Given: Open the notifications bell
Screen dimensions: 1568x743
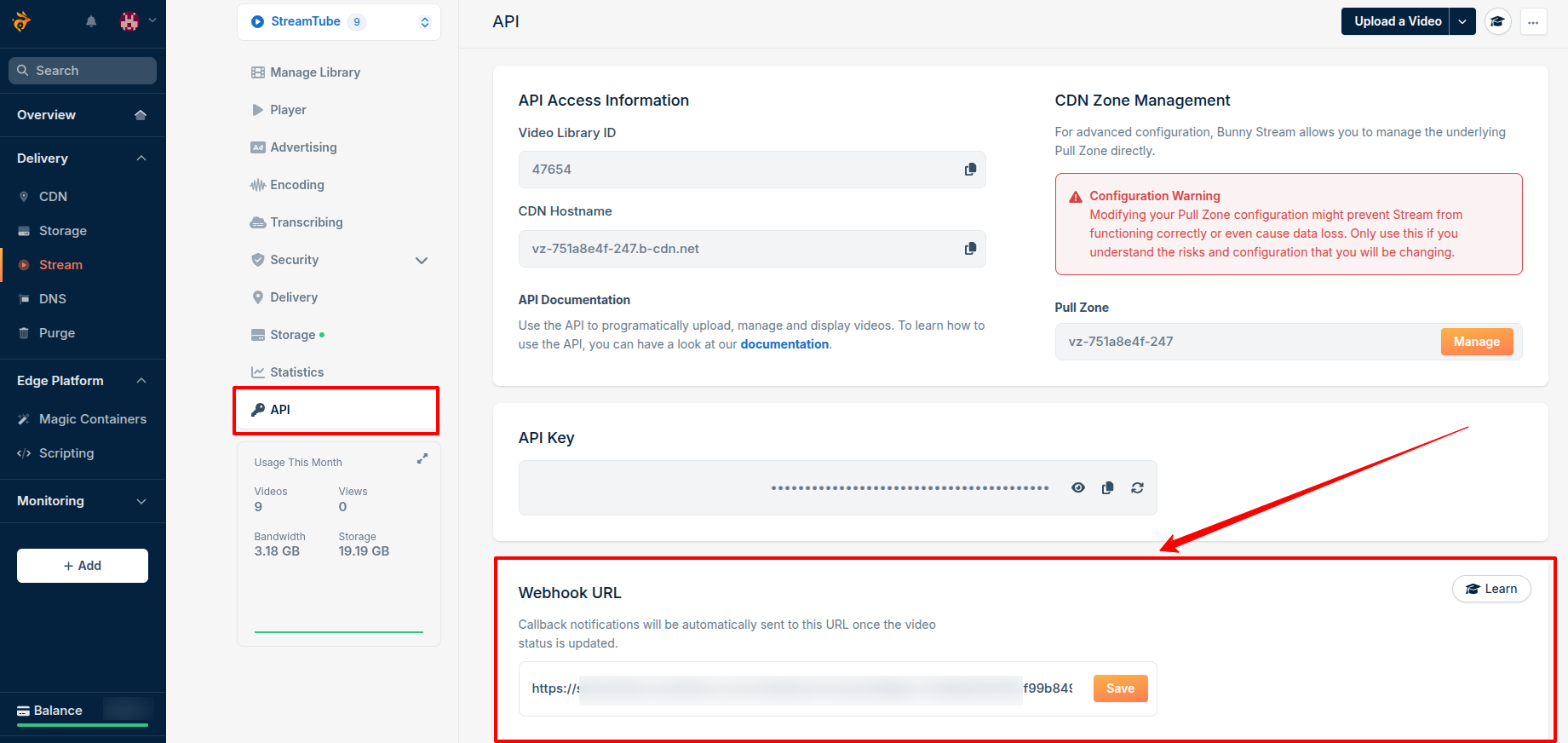Looking at the screenshot, I should pos(91,21).
